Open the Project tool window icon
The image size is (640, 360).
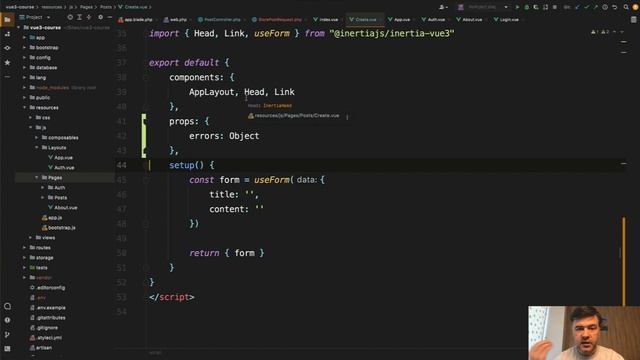[x=7, y=20]
